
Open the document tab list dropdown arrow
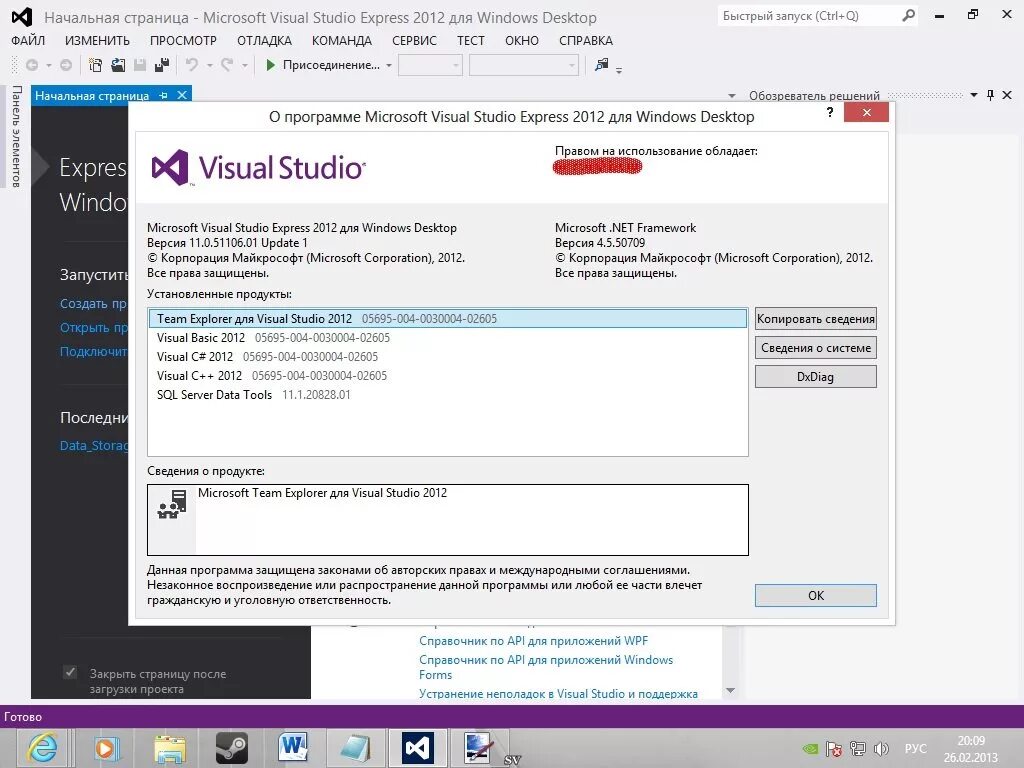[x=731, y=96]
